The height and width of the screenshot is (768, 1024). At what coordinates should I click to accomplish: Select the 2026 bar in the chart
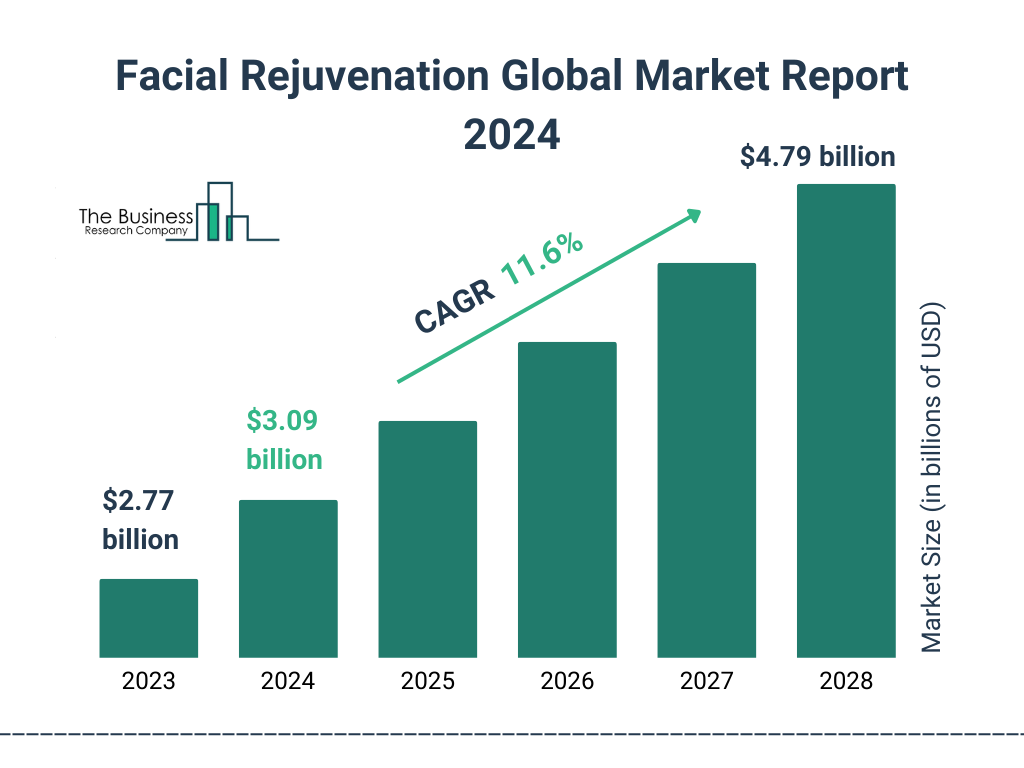click(567, 500)
